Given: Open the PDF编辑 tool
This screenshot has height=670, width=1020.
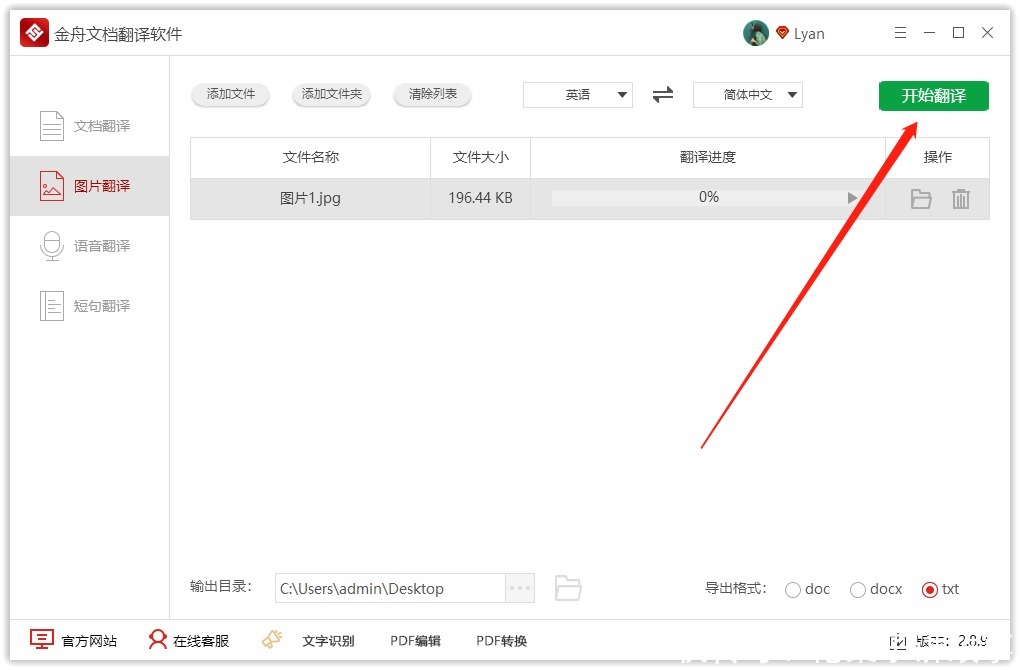Looking at the screenshot, I should coord(415,640).
